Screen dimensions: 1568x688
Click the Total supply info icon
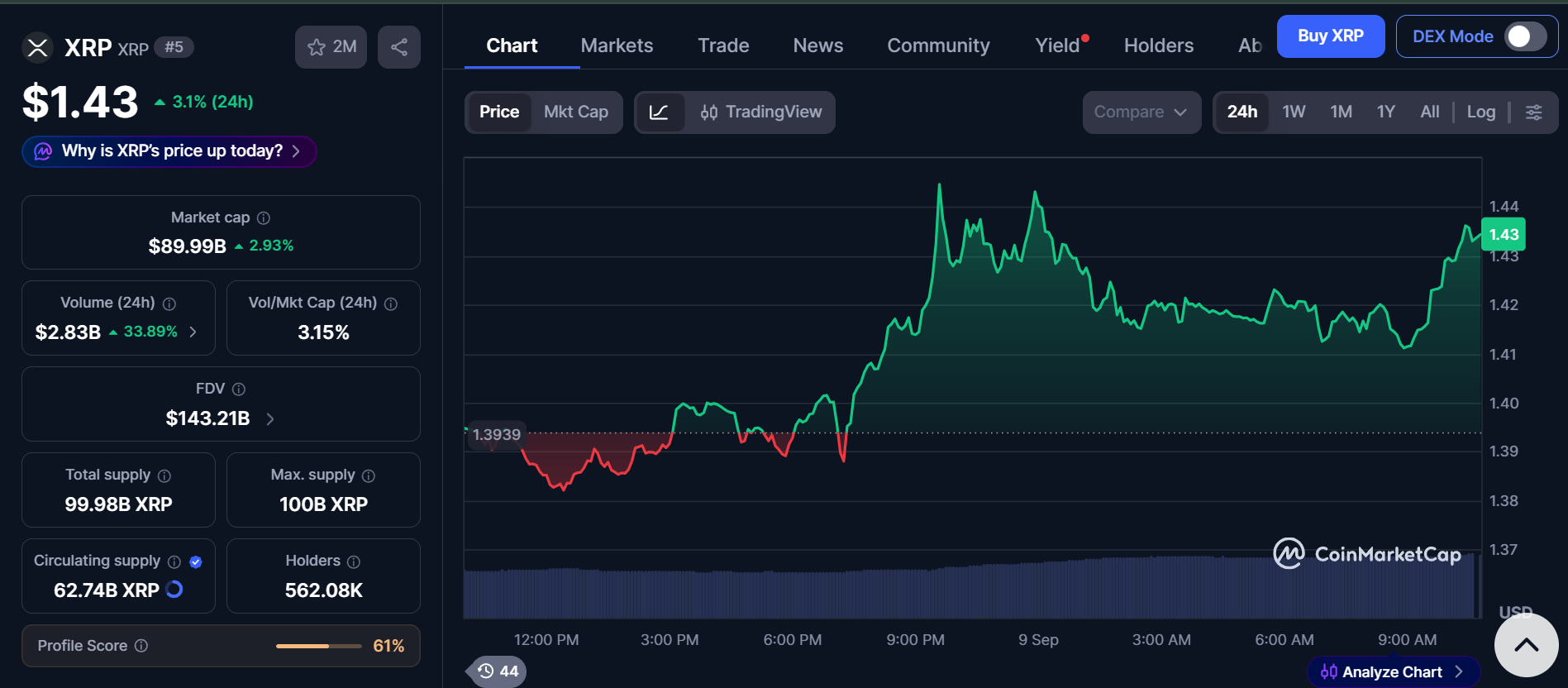tap(164, 476)
